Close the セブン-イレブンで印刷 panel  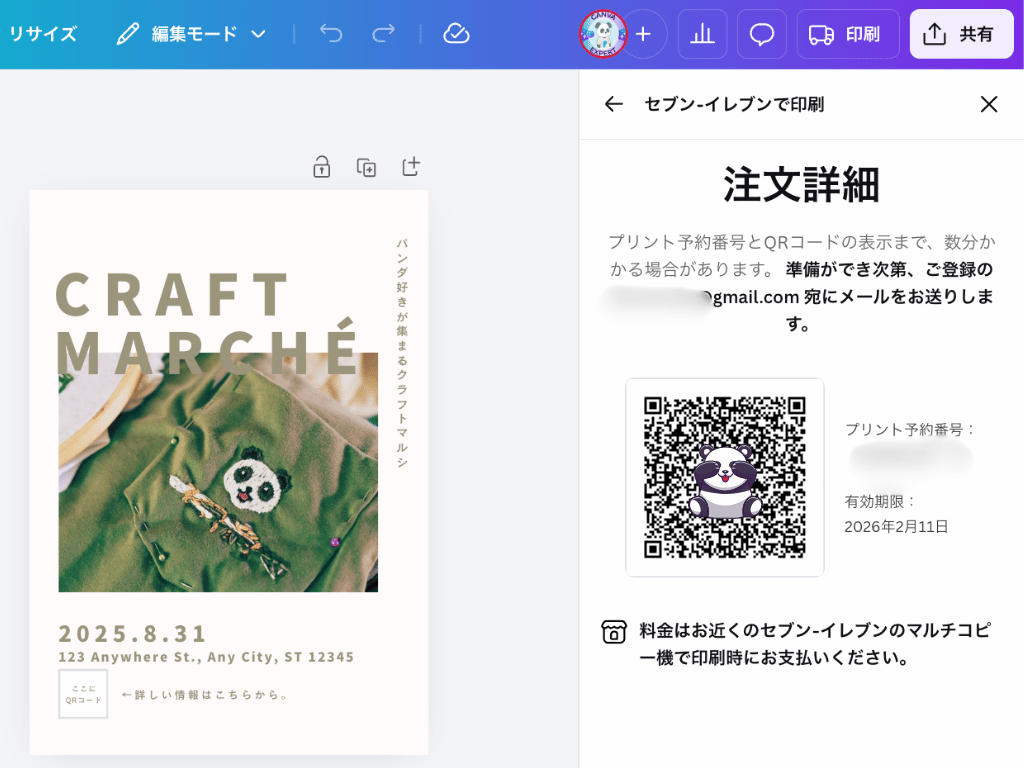click(989, 104)
